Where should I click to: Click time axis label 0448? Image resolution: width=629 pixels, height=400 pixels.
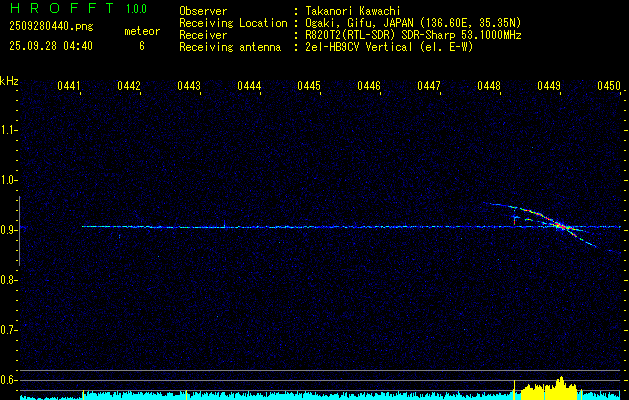pos(489,86)
